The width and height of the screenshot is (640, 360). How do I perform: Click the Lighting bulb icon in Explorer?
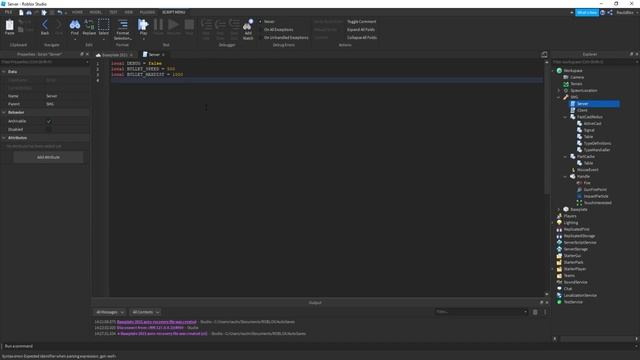point(560,222)
